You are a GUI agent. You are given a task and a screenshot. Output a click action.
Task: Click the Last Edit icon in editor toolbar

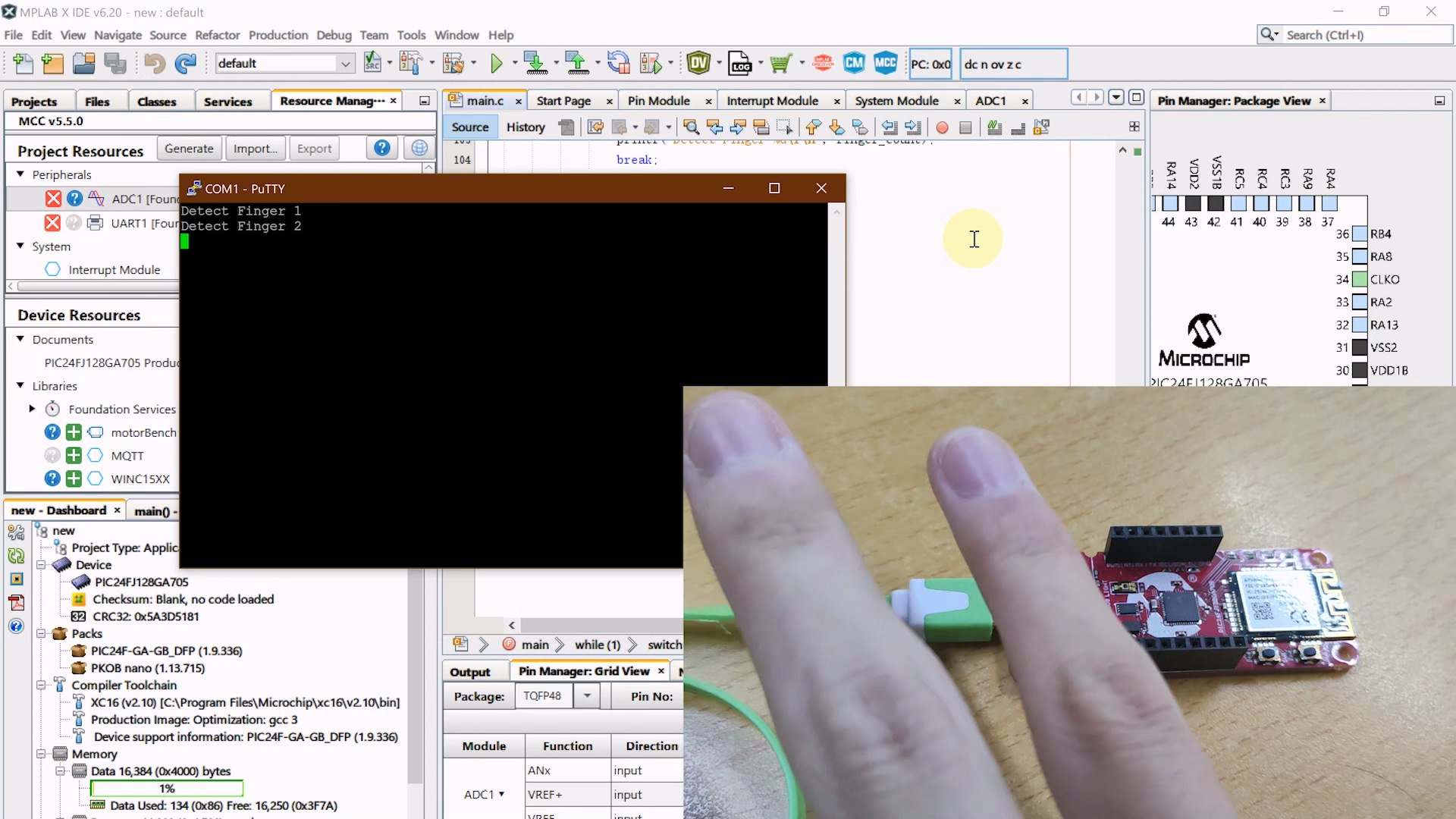595,127
